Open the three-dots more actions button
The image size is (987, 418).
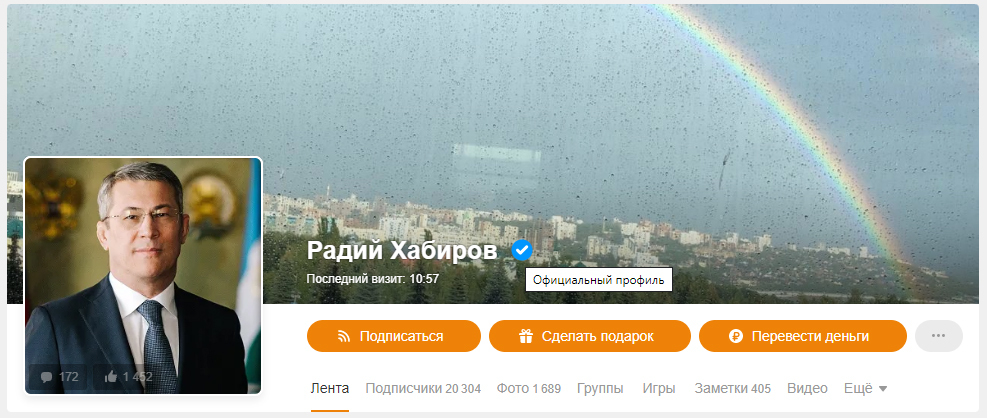point(939,336)
